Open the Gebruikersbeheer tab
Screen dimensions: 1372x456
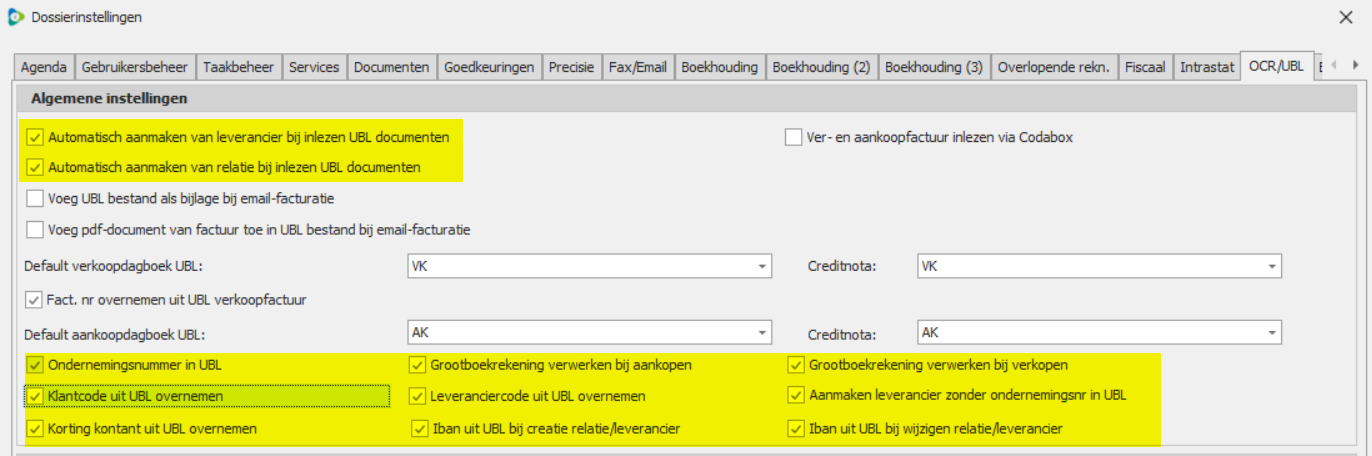click(x=135, y=67)
